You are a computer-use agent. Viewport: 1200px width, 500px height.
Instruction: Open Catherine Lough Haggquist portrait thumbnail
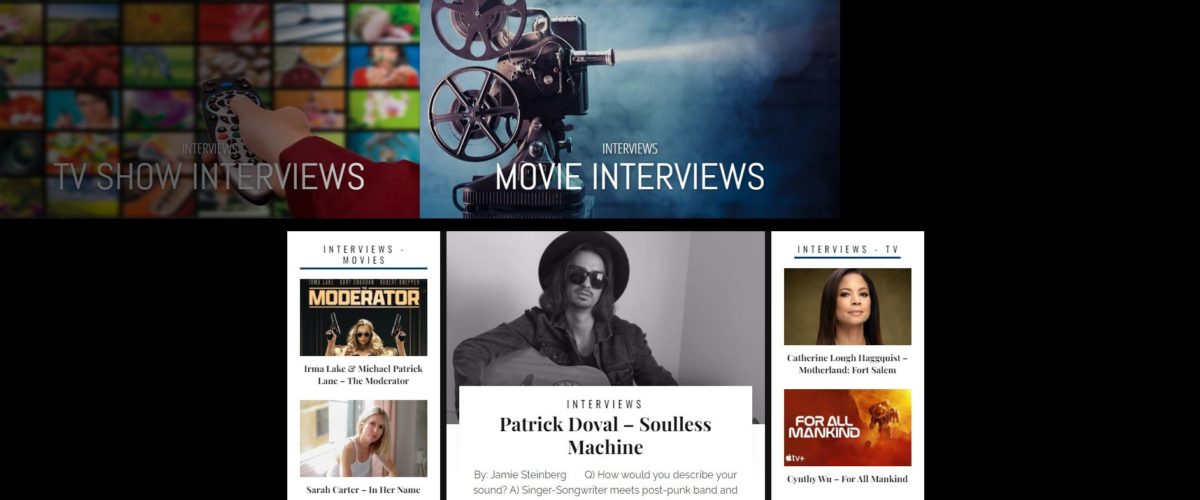(847, 306)
